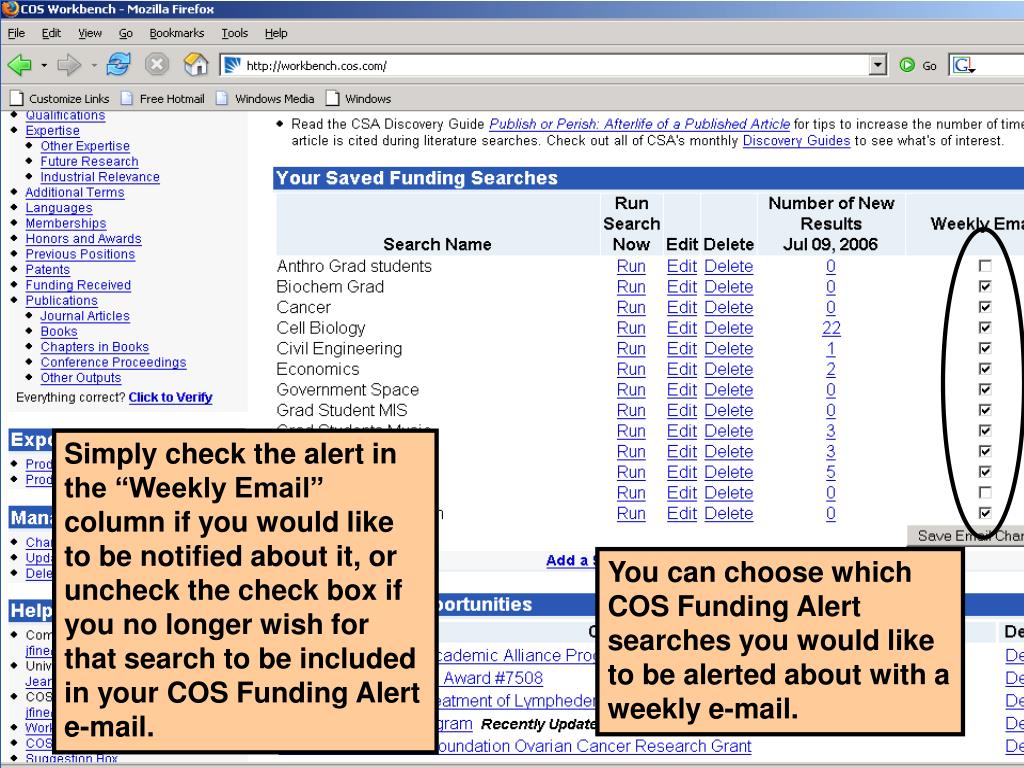Open the Forward button history dropdown
The height and width of the screenshot is (768, 1024).
click(93, 65)
